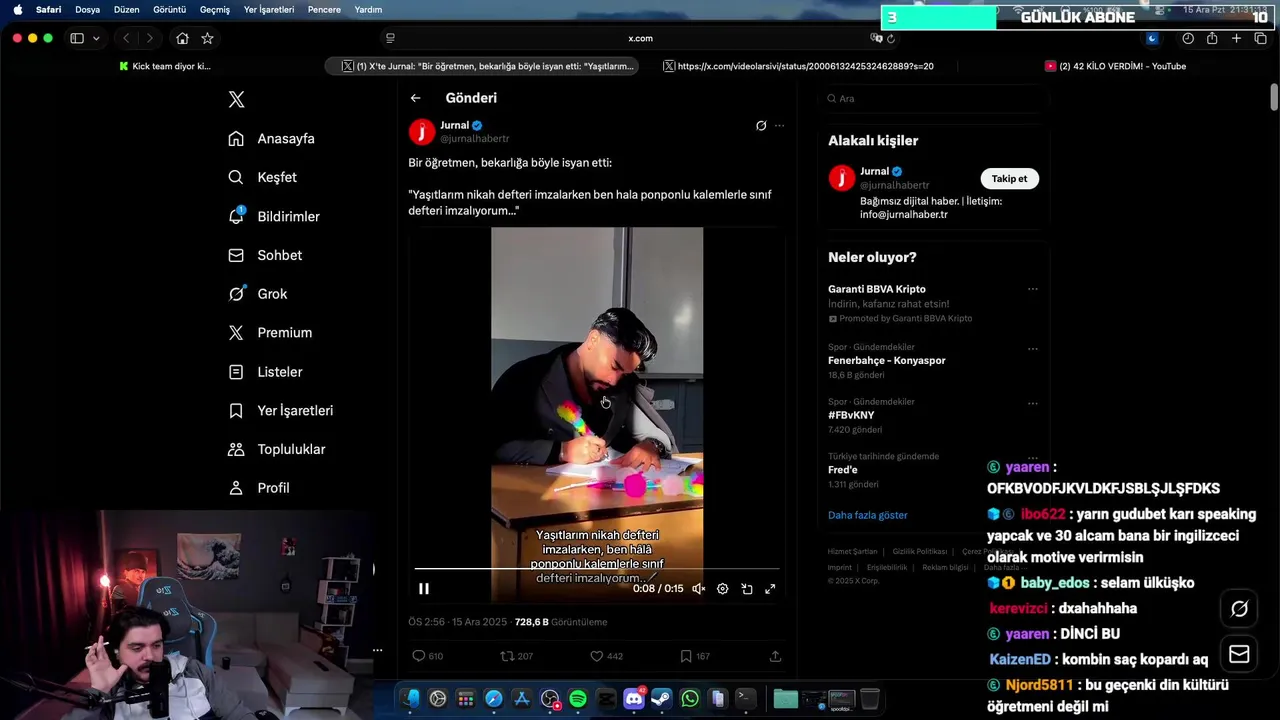Viewport: 1280px width, 720px height.
Task: Open the Fenerbahçe - Konyaspor trend
Action: point(886,360)
